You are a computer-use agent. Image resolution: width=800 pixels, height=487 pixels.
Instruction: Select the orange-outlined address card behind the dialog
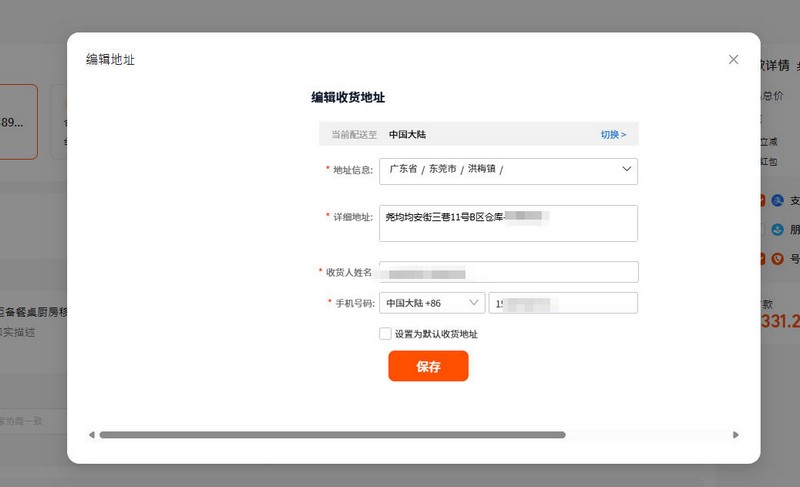pyautogui.click(x=18, y=122)
